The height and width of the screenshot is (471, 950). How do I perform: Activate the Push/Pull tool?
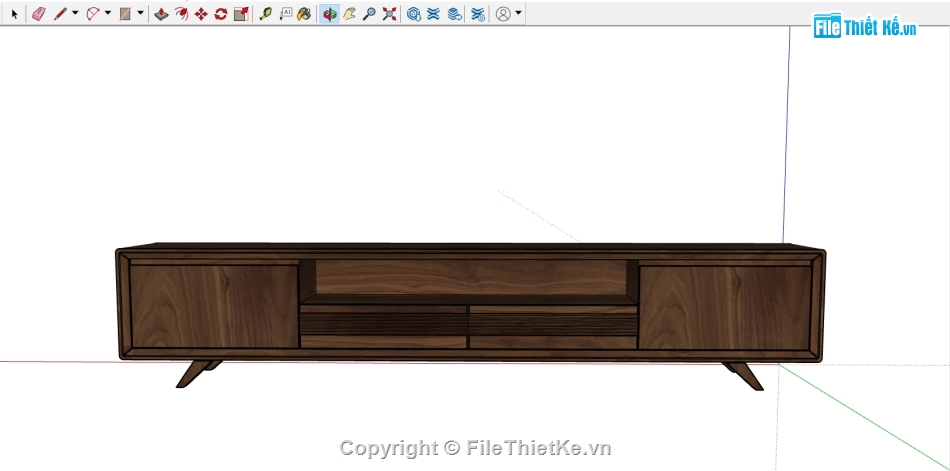(x=161, y=14)
